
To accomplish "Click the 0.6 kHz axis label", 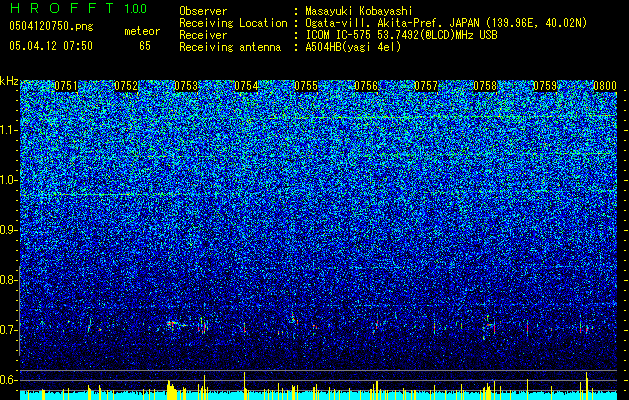I will (x=7, y=380).
